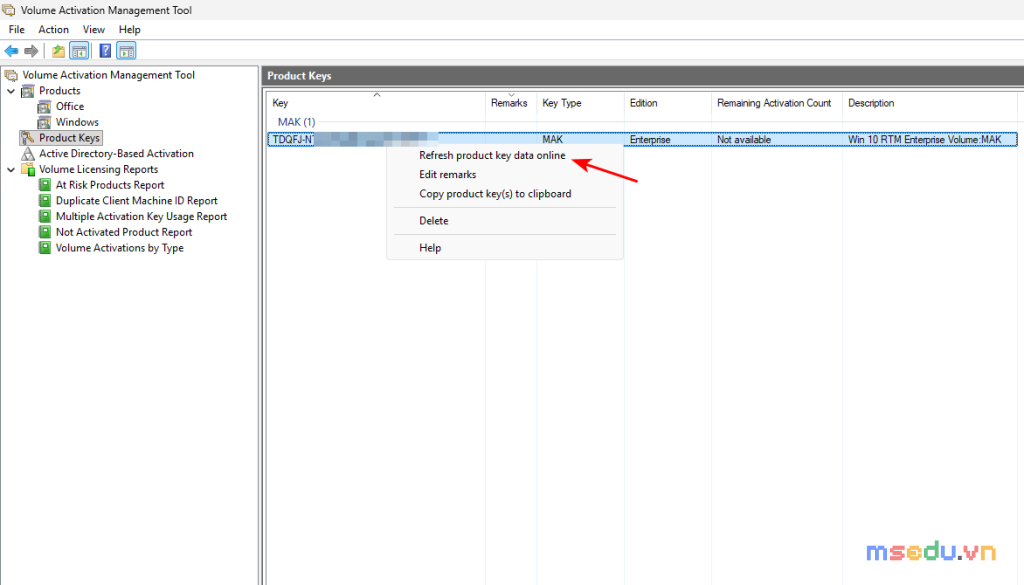Viewport: 1024px width, 585px height.
Task: Click the Forward arrow toolbar icon
Action: (x=31, y=51)
